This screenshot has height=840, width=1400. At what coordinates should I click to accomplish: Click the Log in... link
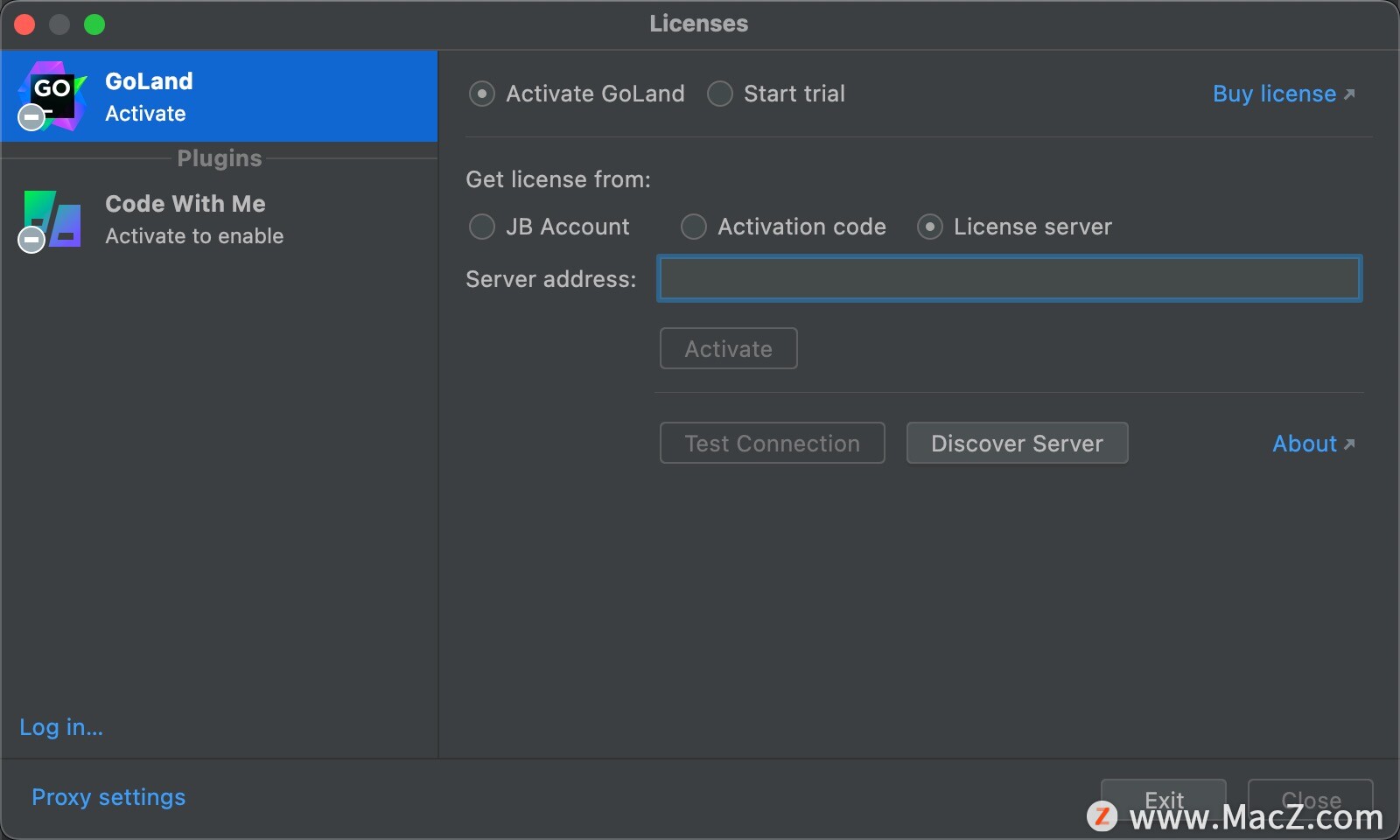click(x=61, y=727)
